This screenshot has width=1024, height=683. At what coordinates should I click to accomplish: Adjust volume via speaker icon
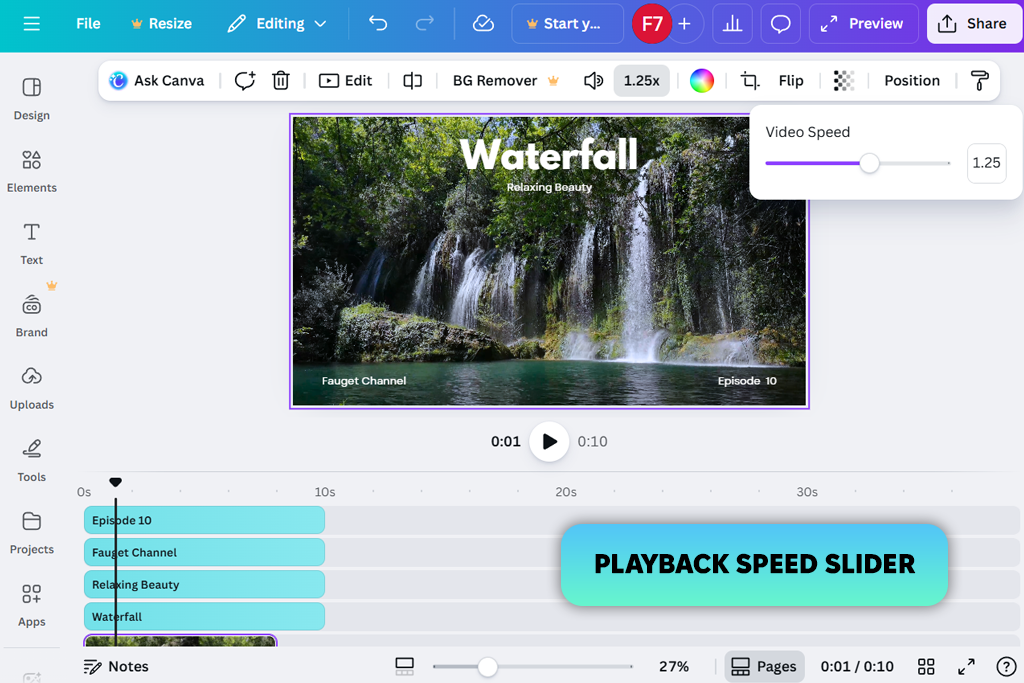593,80
